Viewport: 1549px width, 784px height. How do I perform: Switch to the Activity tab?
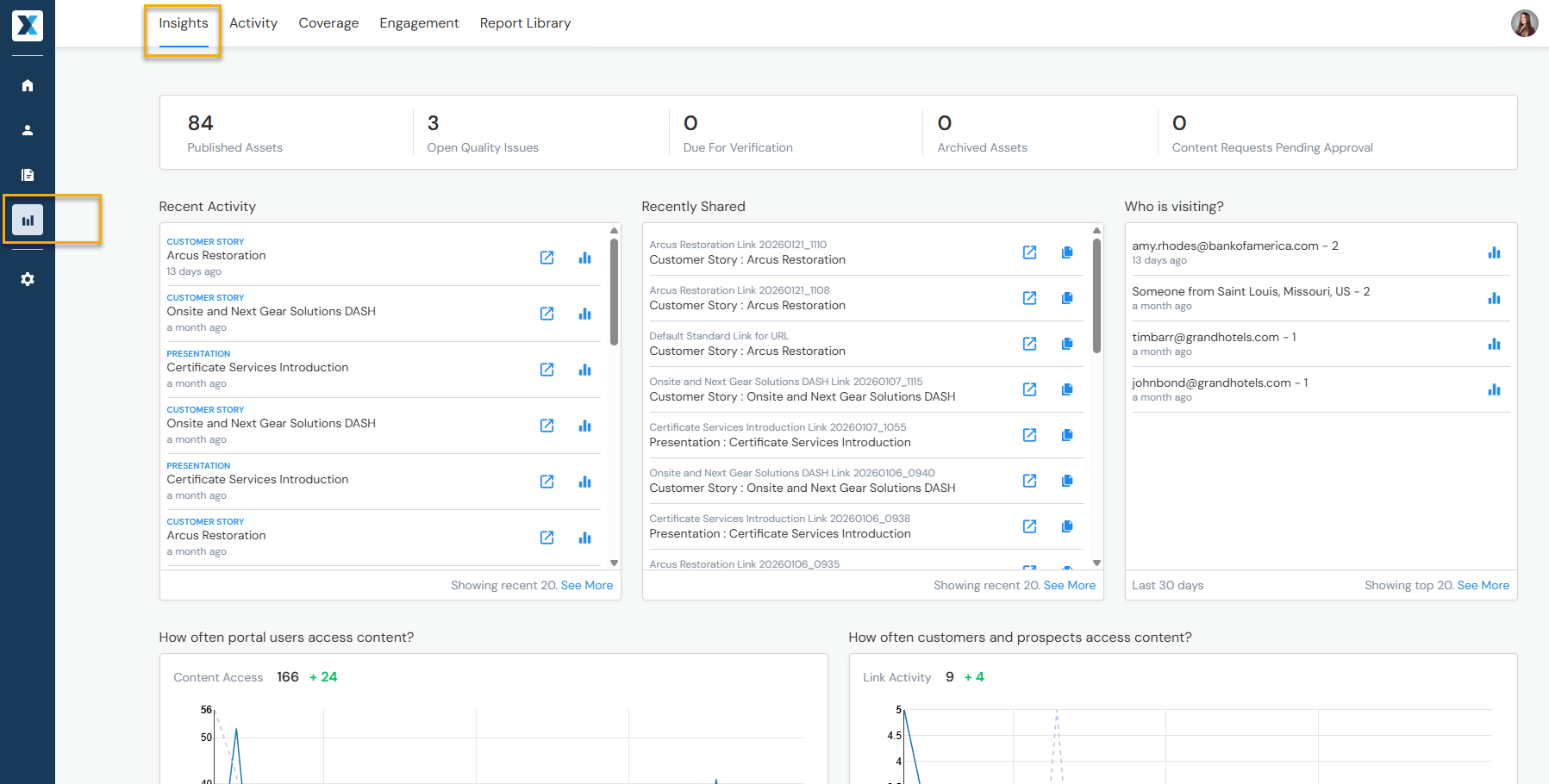[253, 23]
